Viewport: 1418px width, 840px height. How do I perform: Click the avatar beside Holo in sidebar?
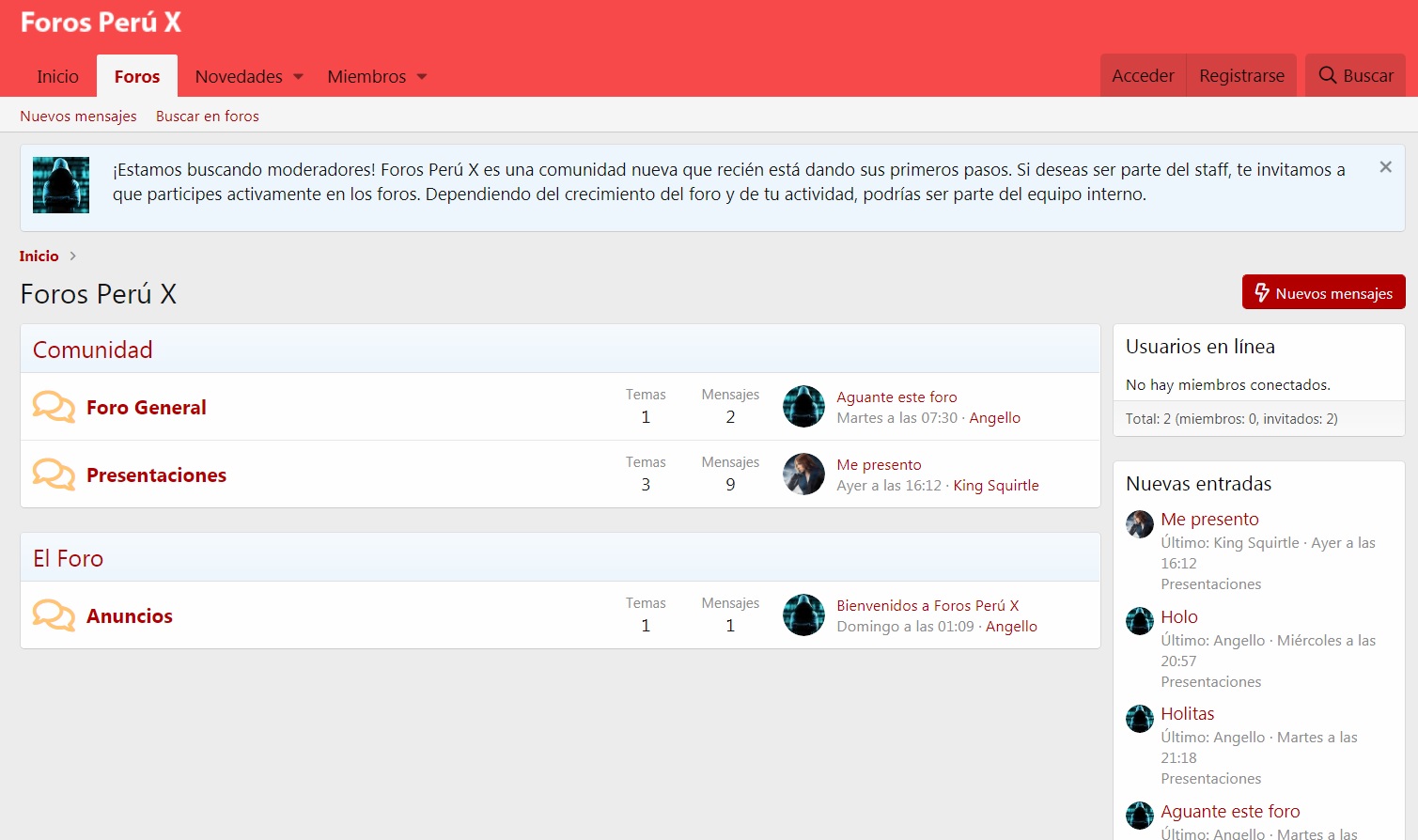[1140, 621]
